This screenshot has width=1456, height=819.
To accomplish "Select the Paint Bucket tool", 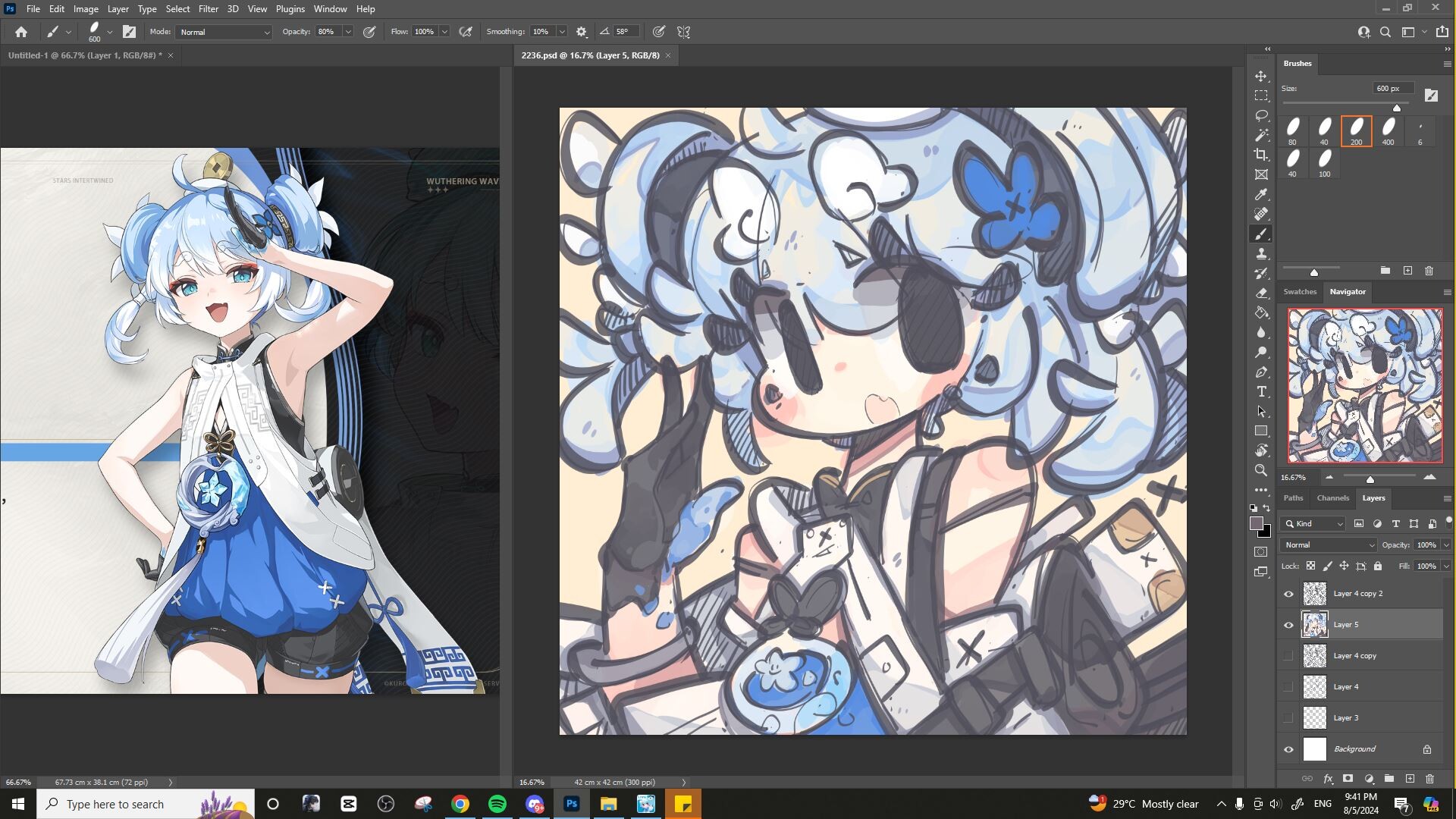I will coord(1261,312).
